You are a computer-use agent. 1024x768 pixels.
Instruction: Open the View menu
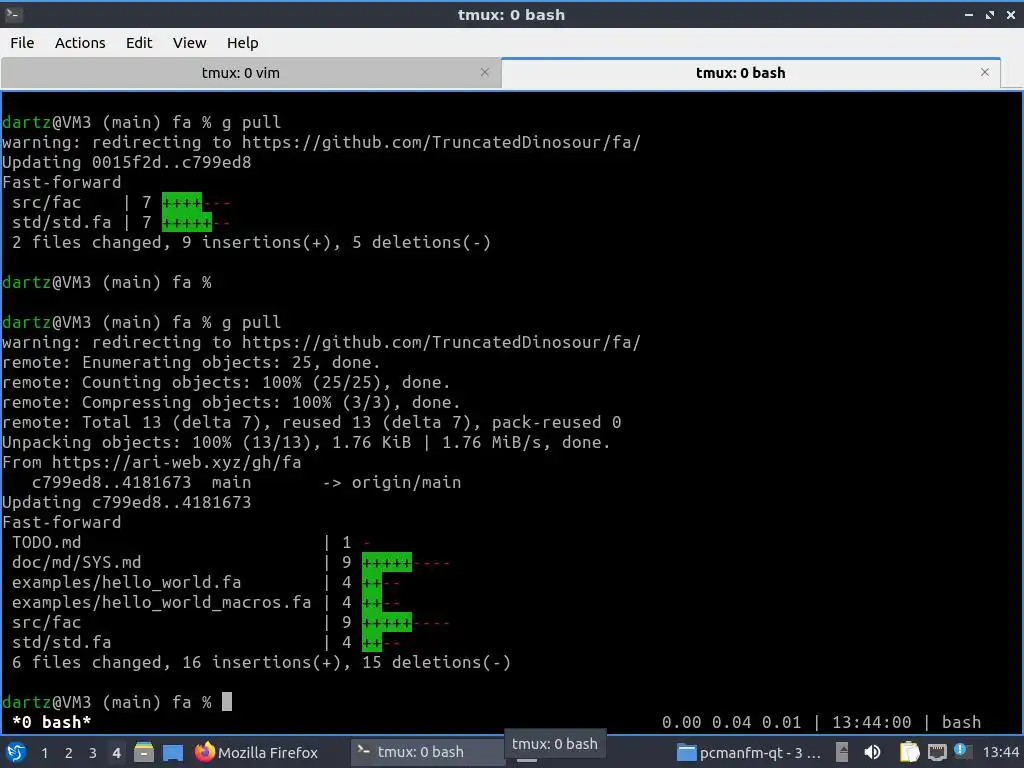(189, 43)
